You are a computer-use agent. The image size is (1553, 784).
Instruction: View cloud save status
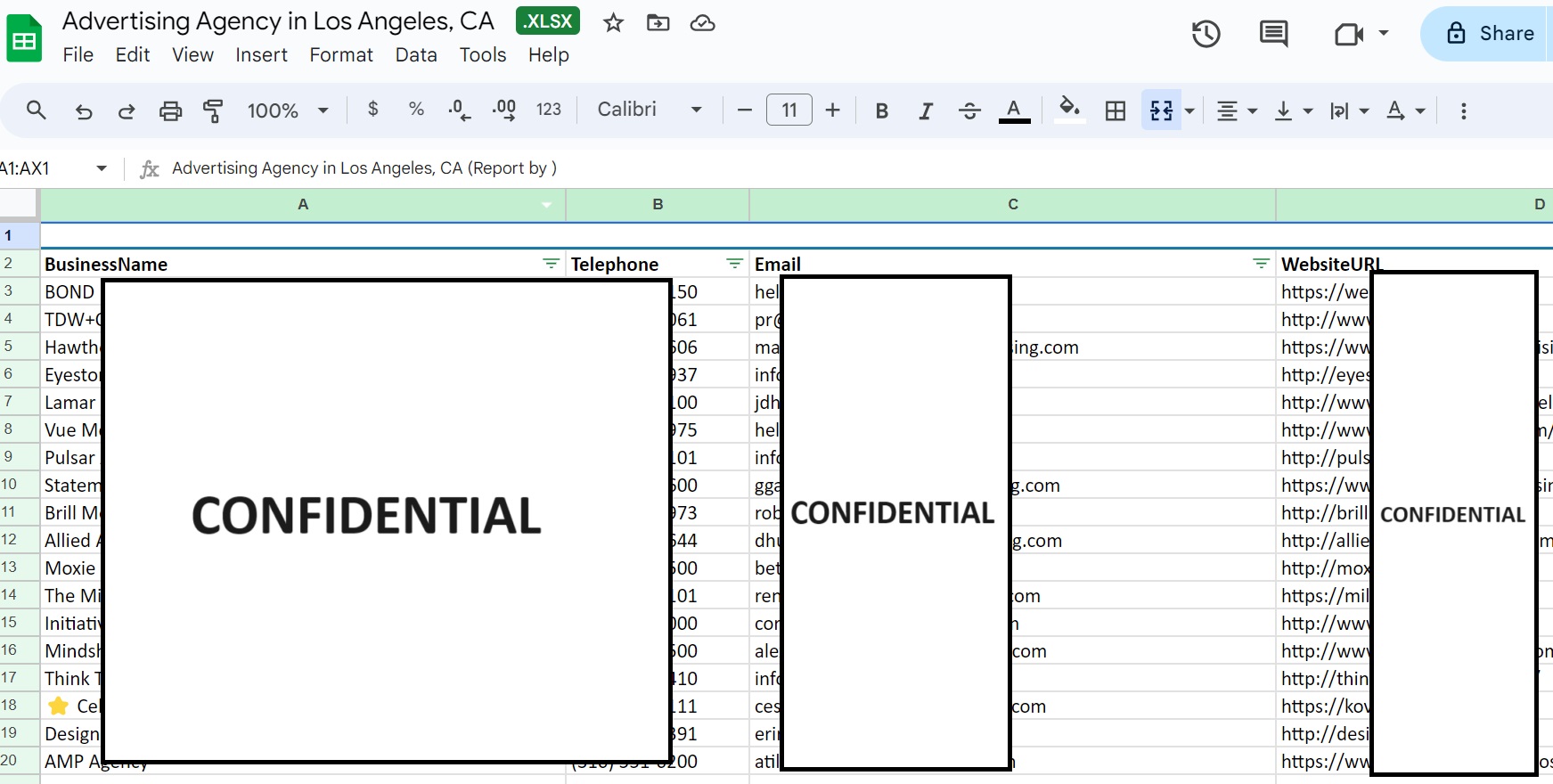pyautogui.click(x=702, y=23)
